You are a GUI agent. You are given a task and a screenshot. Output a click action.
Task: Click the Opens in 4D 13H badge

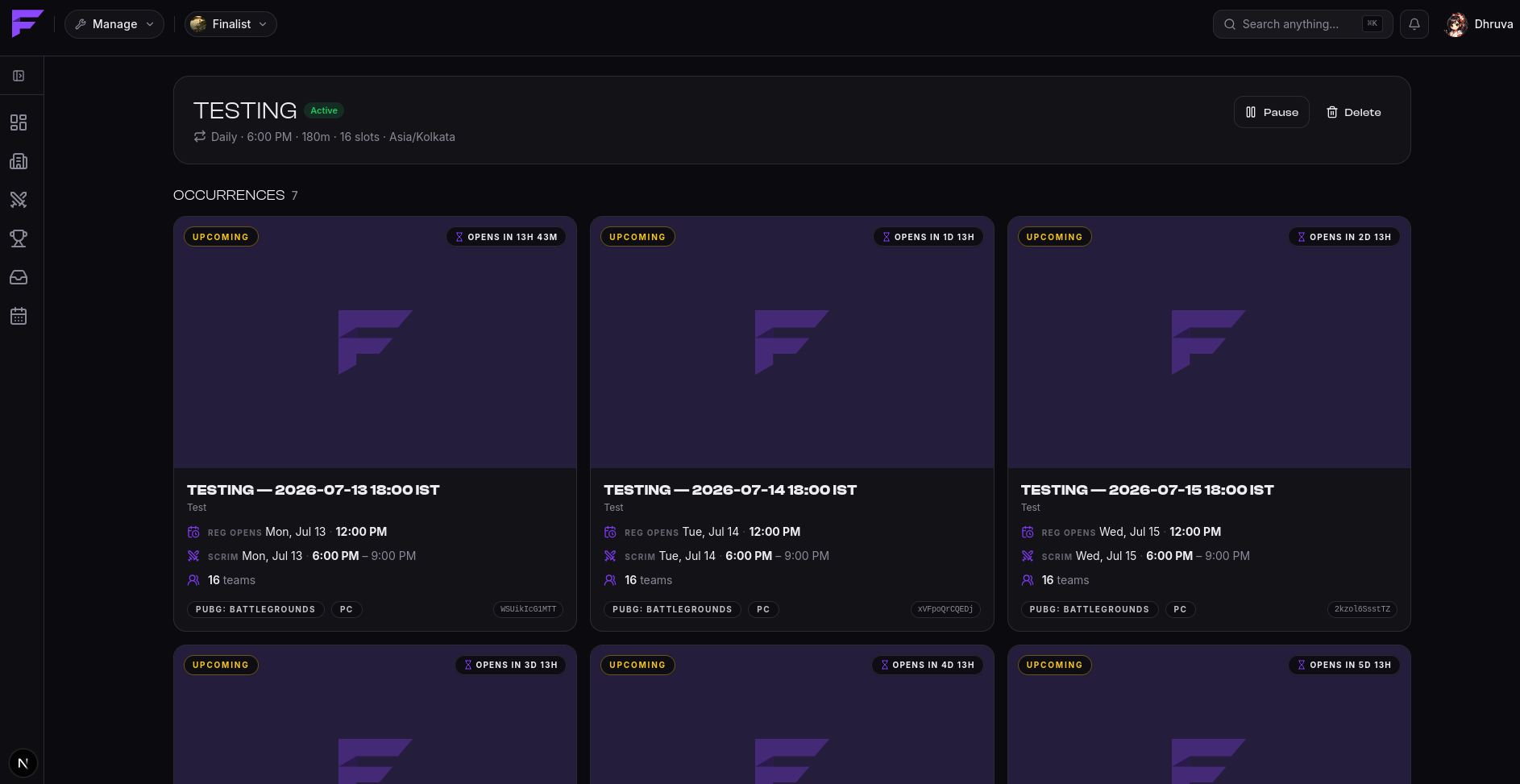(x=928, y=665)
